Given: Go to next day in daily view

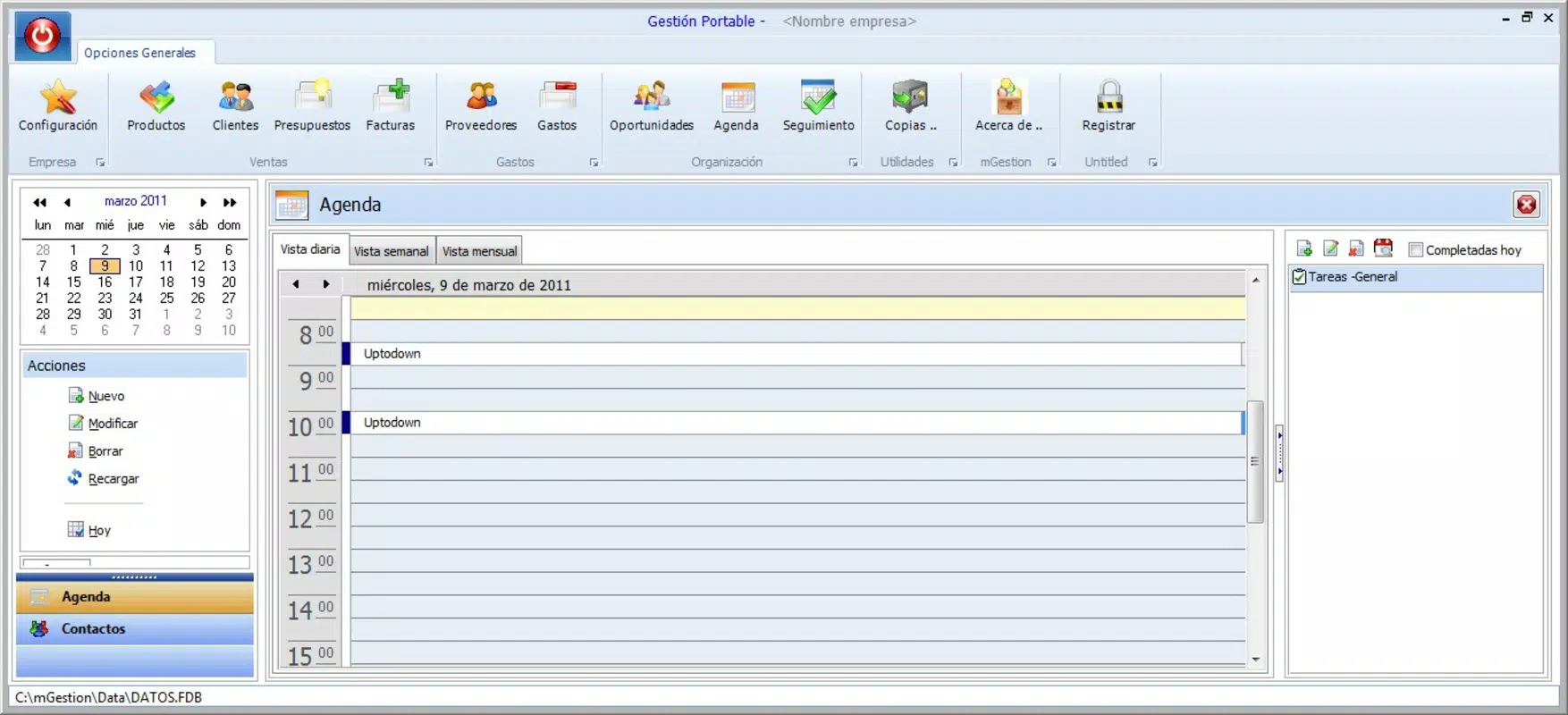Looking at the screenshot, I should pos(326,284).
